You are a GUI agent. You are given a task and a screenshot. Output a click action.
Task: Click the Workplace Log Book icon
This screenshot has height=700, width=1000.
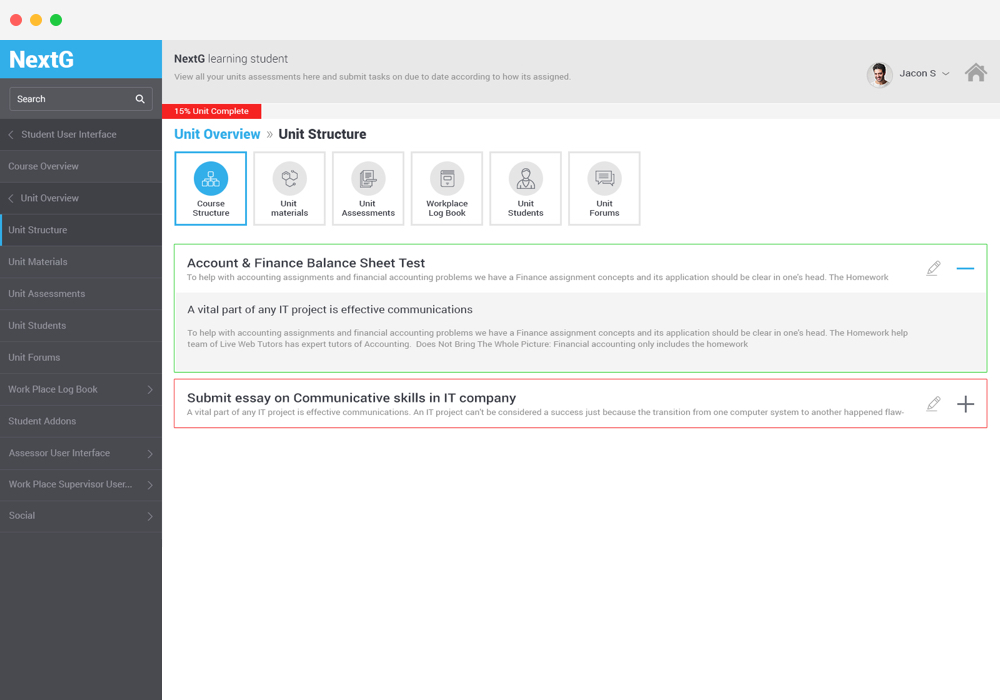[446, 188]
